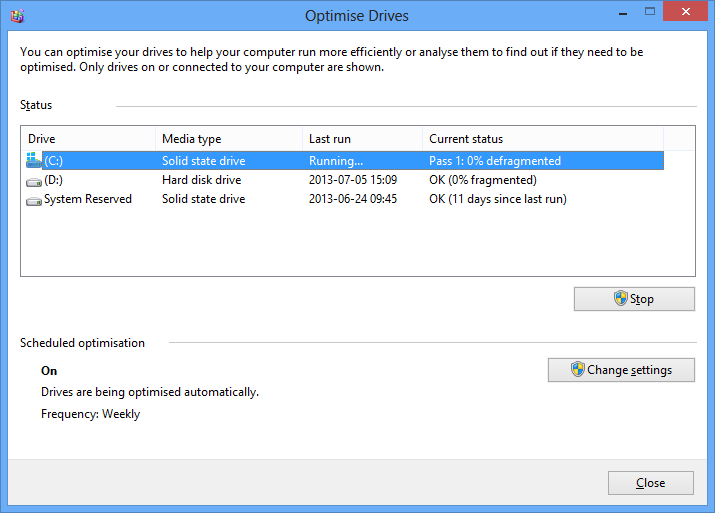This screenshot has height=513, width=715.
Task: Sort by the Drive column header
Action: pyautogui.click(x=88, y=139)
